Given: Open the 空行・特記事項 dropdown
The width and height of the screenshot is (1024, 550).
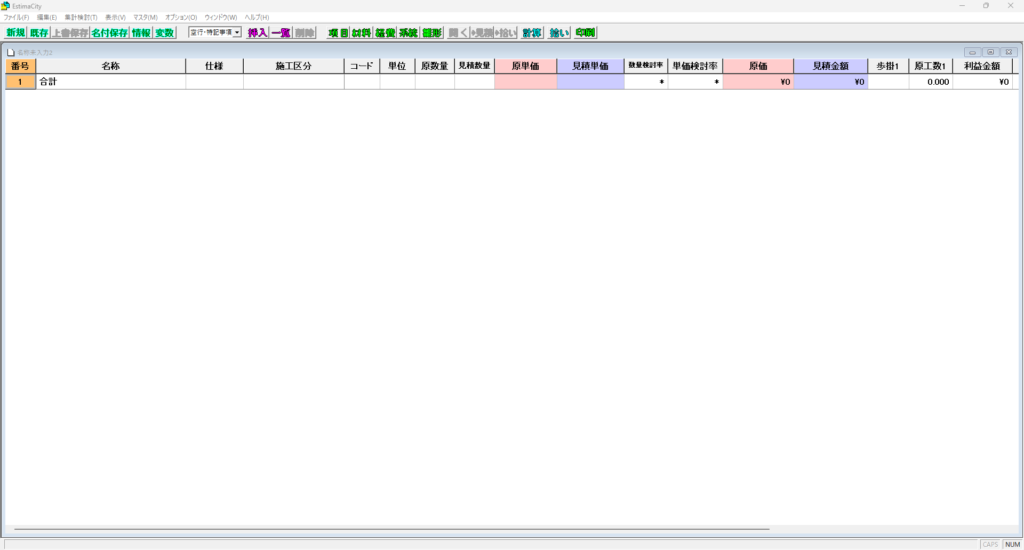Looking at the screenshot, I should (x=215, y=32).
